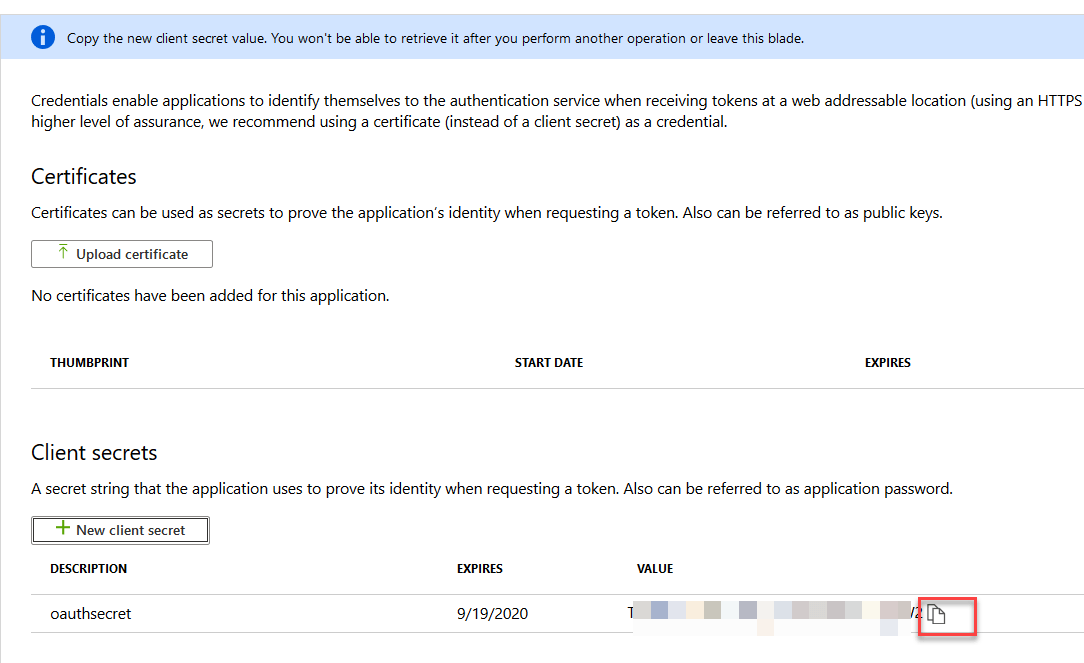Select the oauthsecret client secret entry
This screenshot has height=663, width=1084.
pyautogui.click(x=90, y=613)
